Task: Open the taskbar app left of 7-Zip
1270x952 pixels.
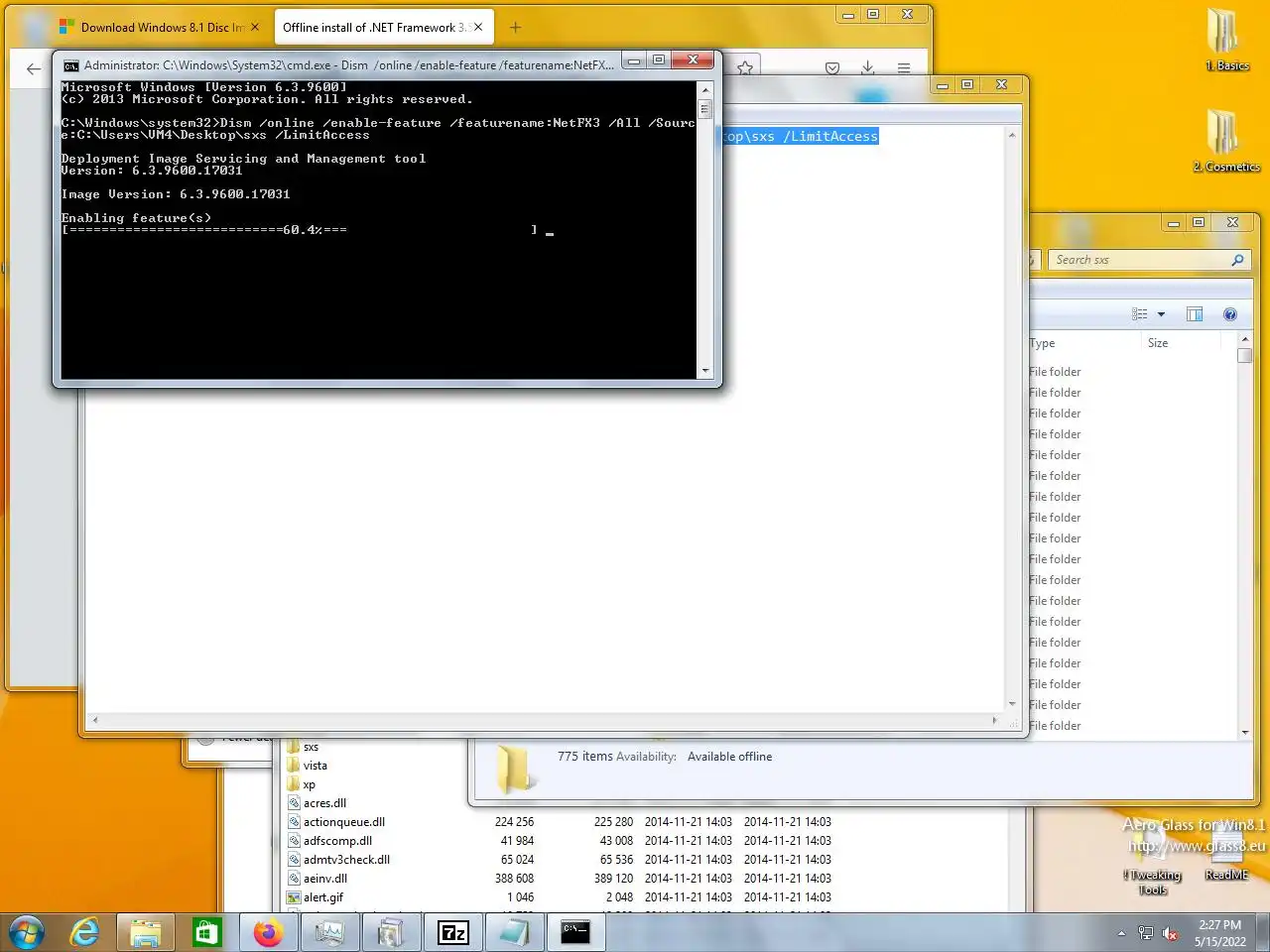Action: point(391,933)
